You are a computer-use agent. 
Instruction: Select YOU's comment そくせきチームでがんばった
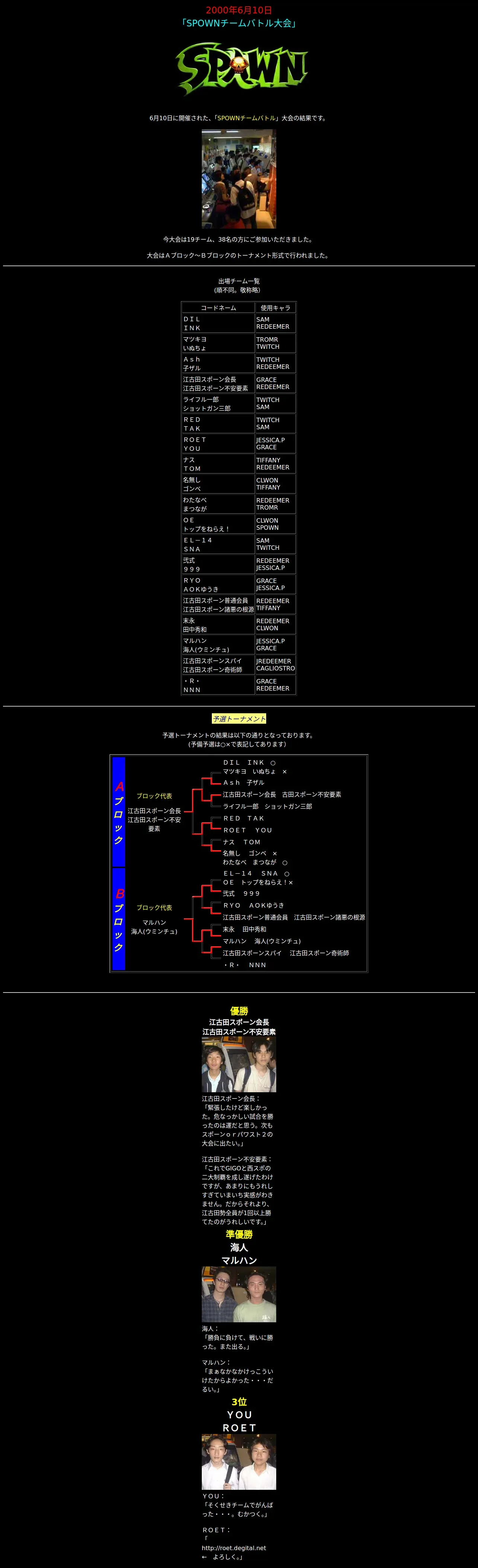point(238,1510)
